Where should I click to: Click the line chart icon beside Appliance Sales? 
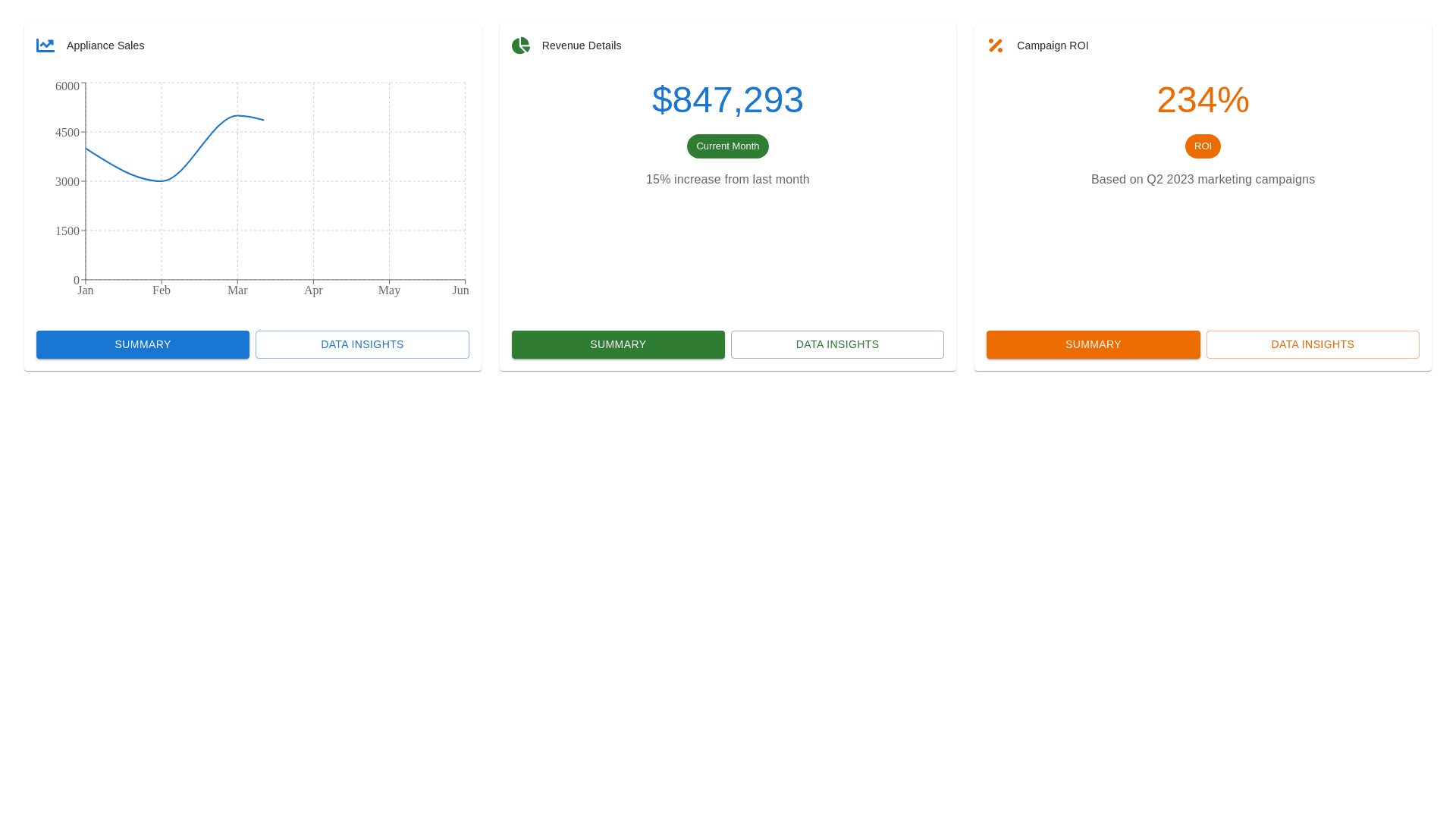pos(45,45)
